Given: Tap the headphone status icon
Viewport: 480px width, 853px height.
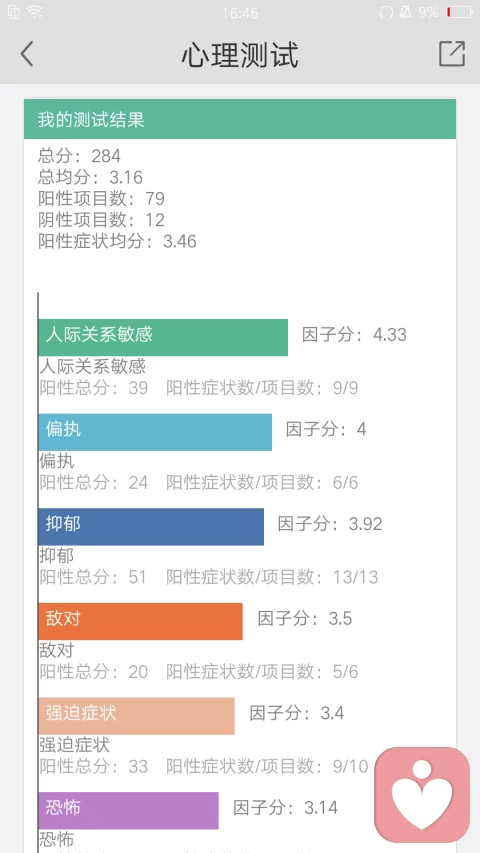Looking at the screenshot, I should (386, 13).
